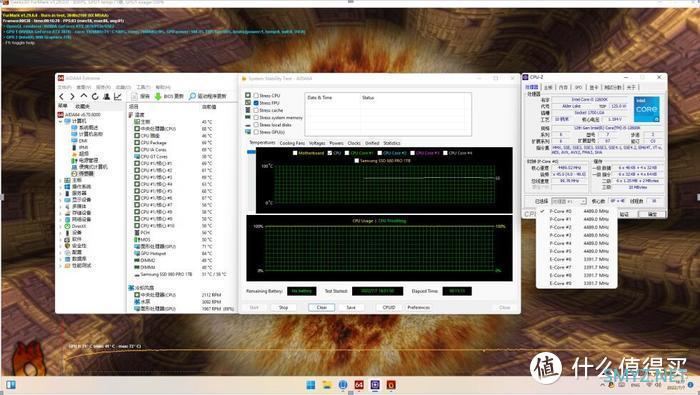
Task: Switch to the Voltages tab
Action: (x=317, y=143)
